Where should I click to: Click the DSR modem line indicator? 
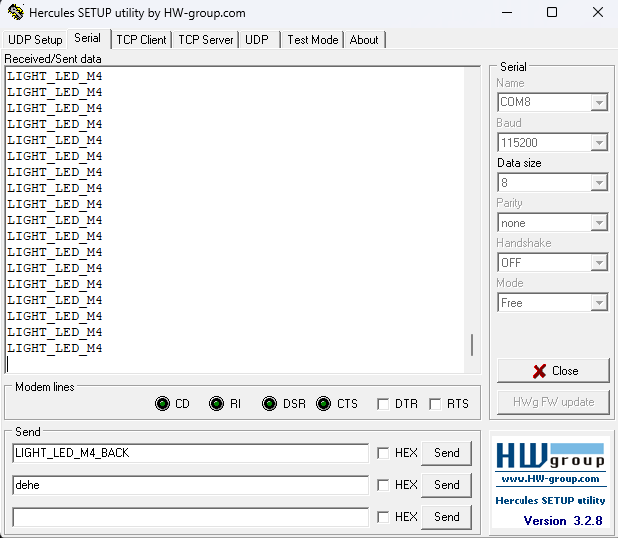pos(270,404)
